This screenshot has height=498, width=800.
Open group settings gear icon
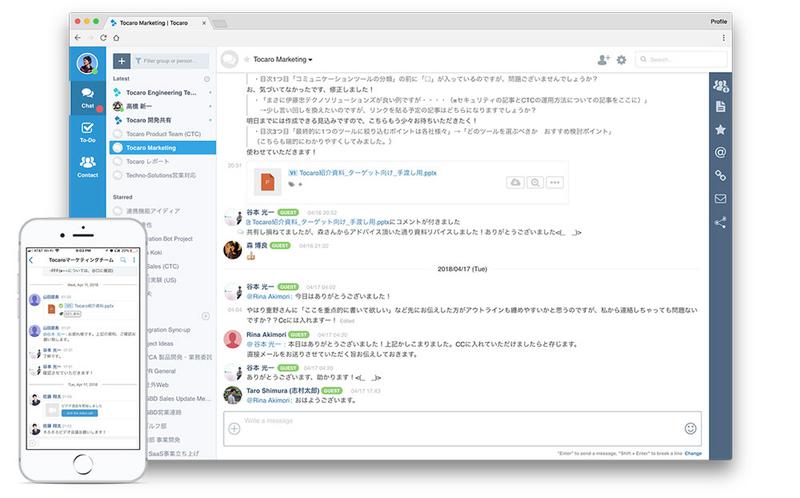point(621,60)
